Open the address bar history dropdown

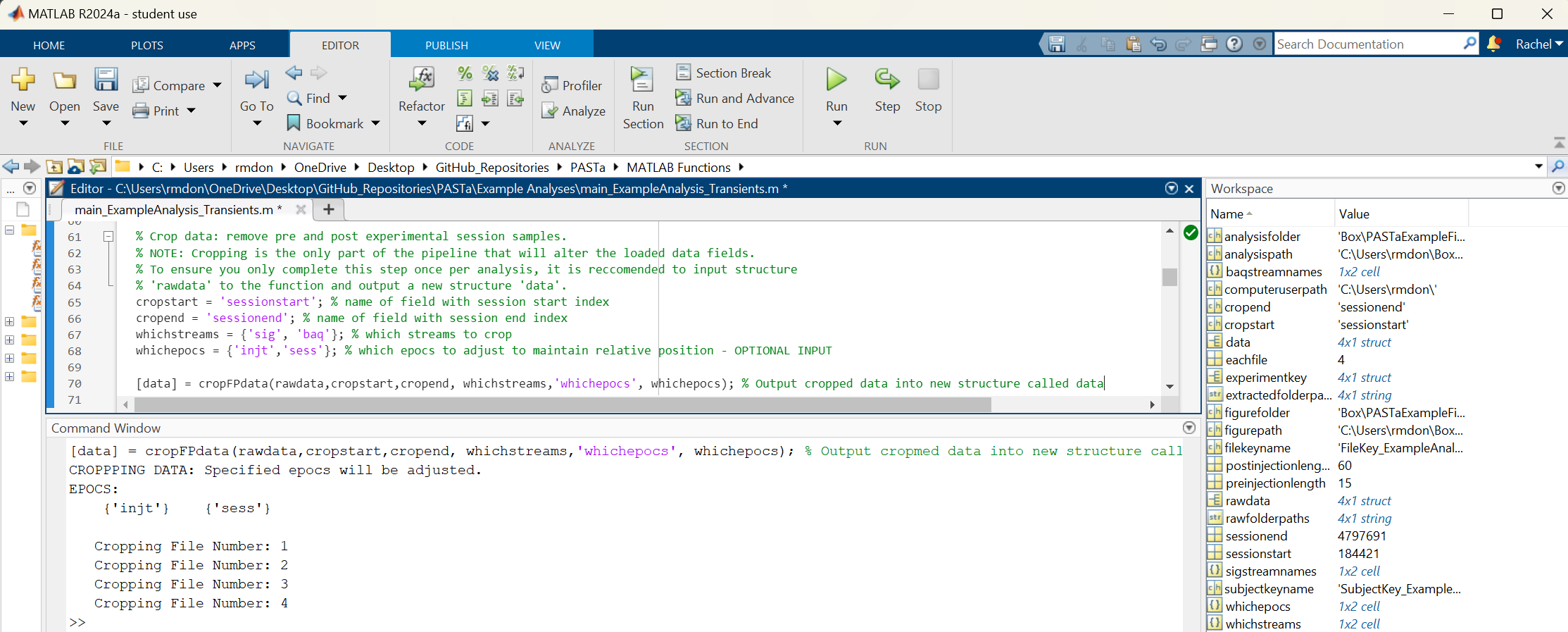tap(1538, 167)
